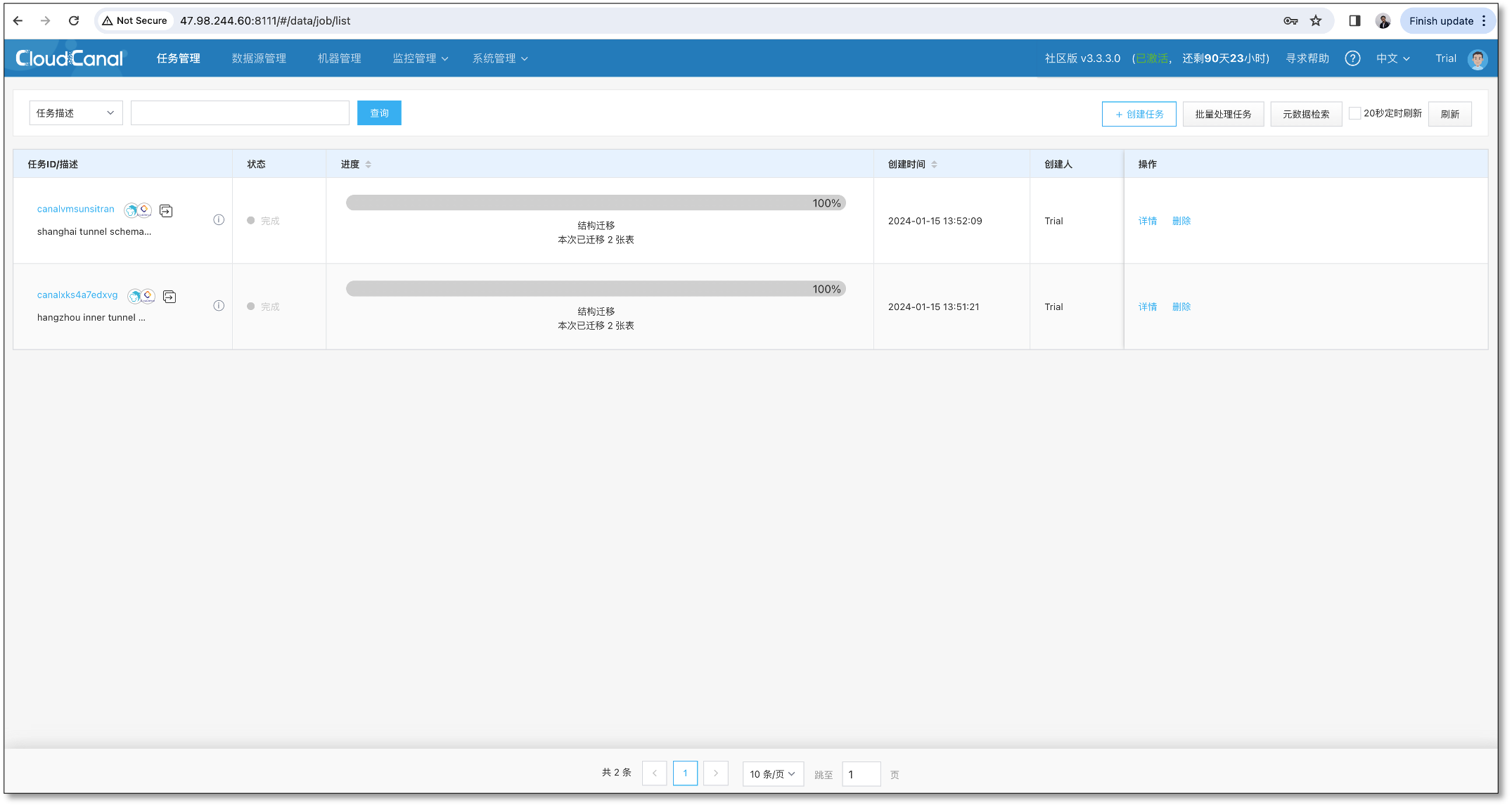Go to previous page arrow
The image size is (1512, 810).
click(x=654, y=773)
